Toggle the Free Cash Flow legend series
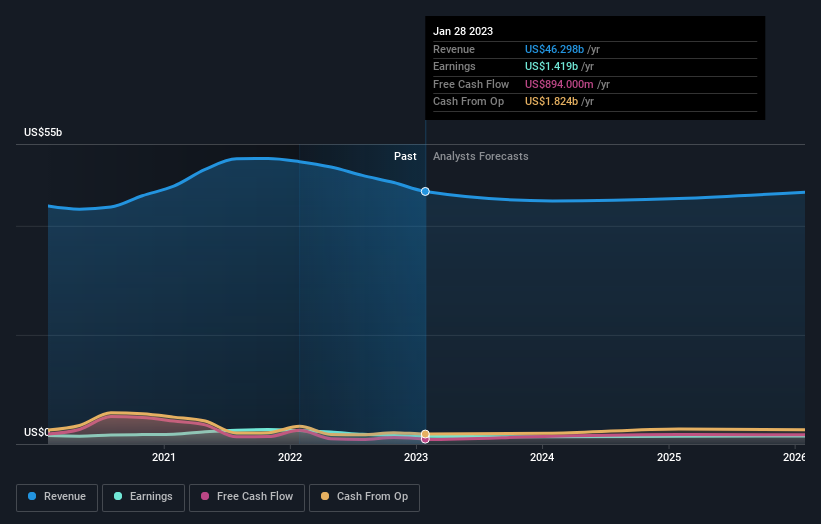 pyautogui.click(x=247, y=497)
